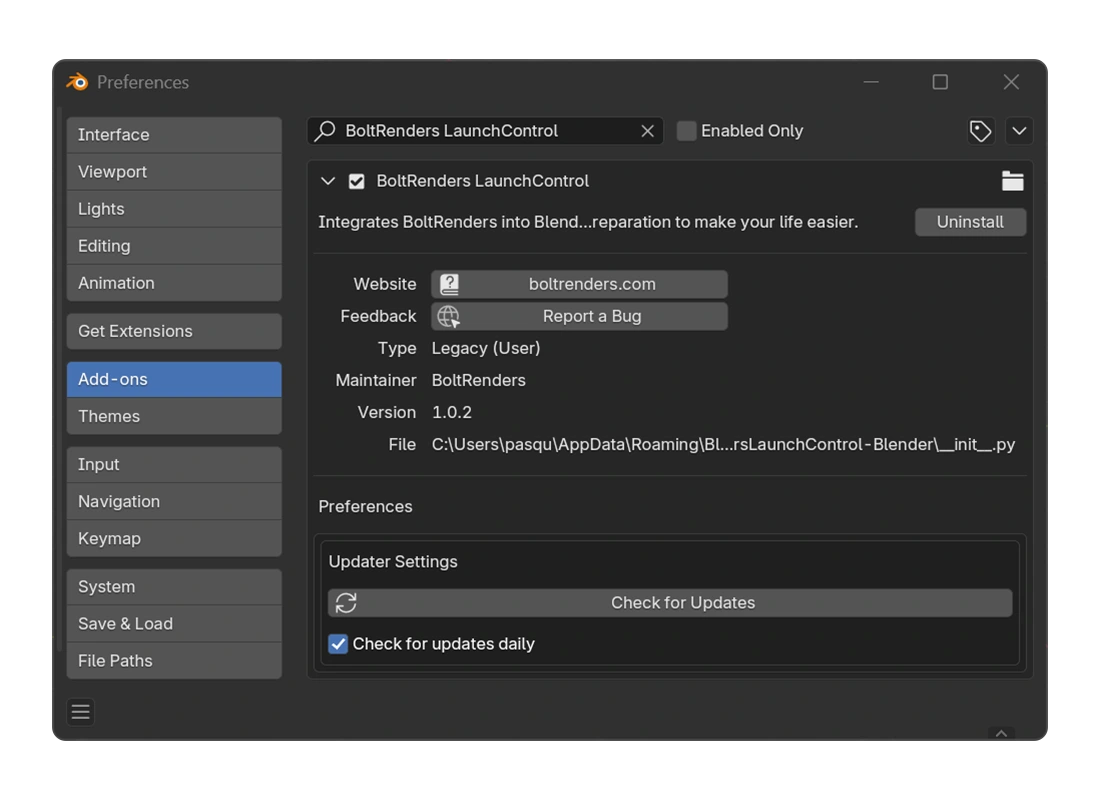This screenshot has height=800, width=1100.
Task: Click the documentation book icon beside boltrenders.com
Action: pos(449,284)
